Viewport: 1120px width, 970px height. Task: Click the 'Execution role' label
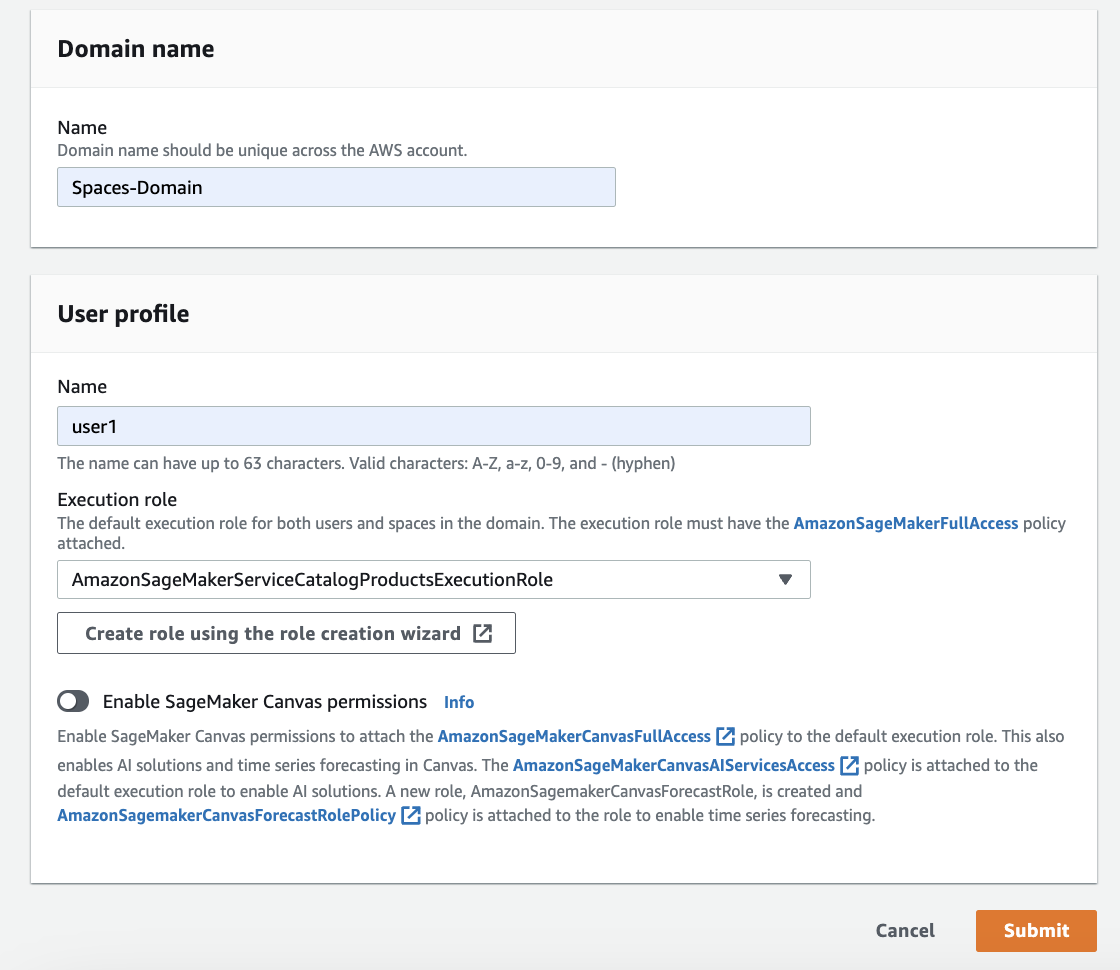click(117, 499)
